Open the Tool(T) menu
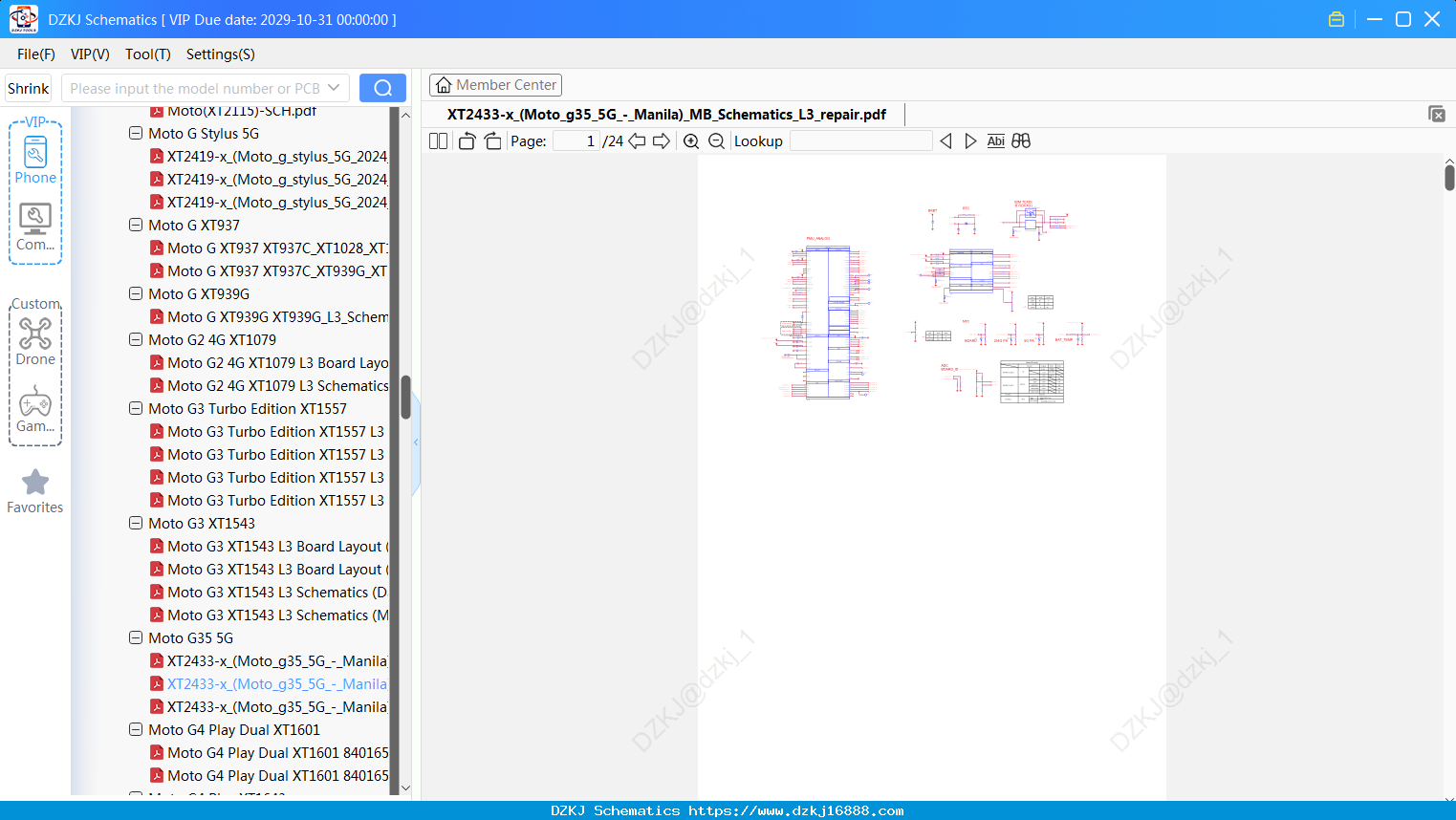 coord(147,54)
